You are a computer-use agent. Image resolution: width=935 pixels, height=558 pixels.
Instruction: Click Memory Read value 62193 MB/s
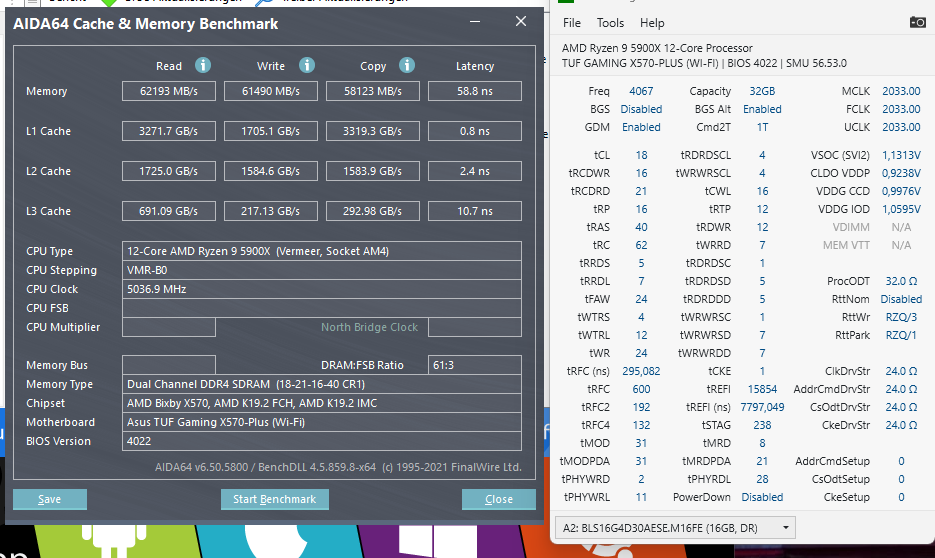[169, 91]
